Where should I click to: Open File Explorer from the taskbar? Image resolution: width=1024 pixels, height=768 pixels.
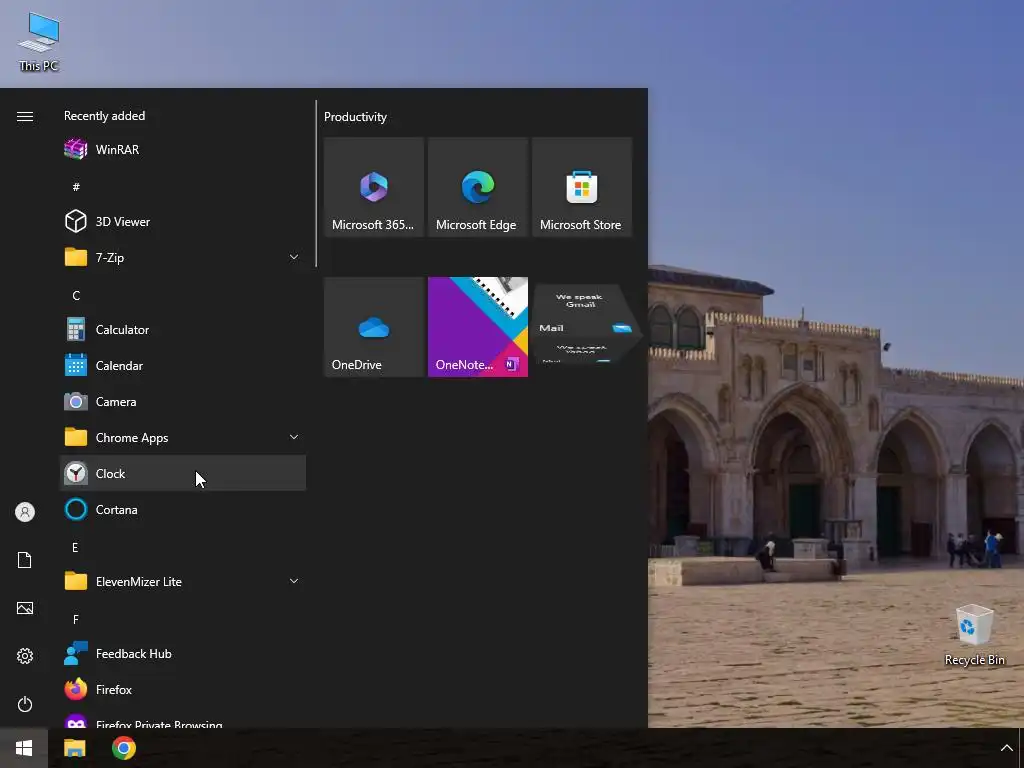(x=74, y=748)
